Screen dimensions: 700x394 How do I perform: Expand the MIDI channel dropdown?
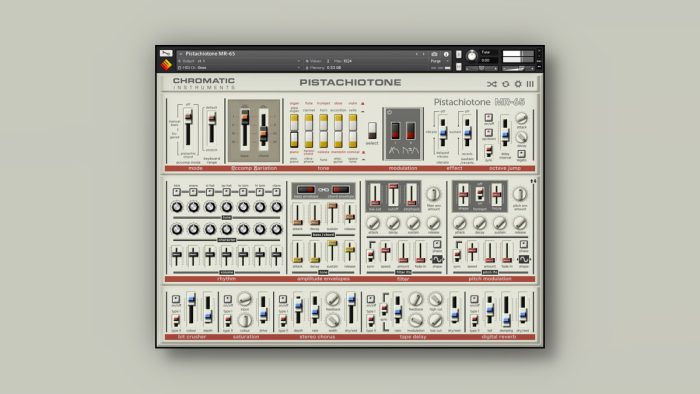tap(298, 68)
